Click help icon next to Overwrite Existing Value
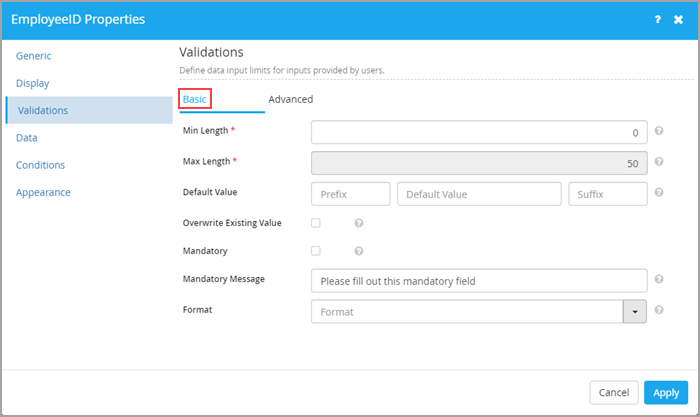Screen dimensions: 700x417 click(x=358, y=223)
